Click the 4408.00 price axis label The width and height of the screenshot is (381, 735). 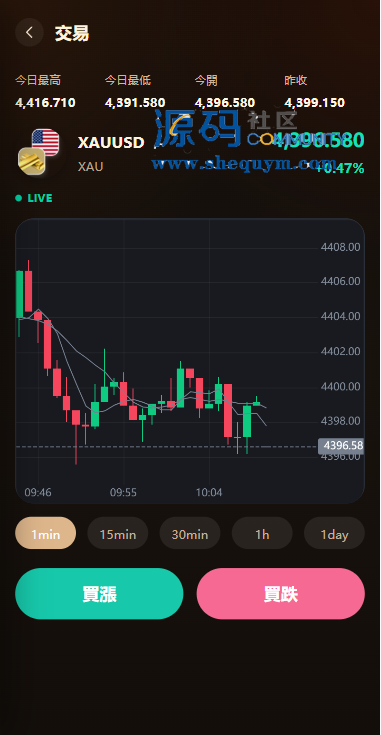[x=341, y=247]
